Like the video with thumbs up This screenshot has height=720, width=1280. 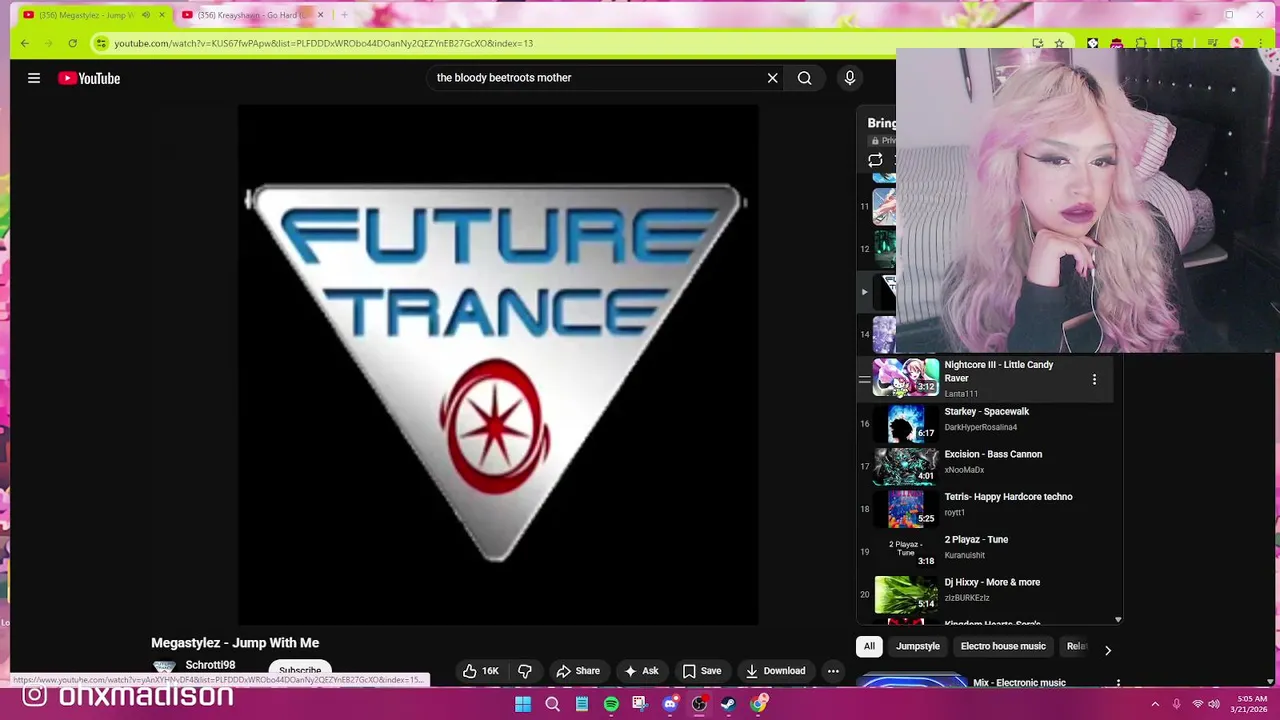coord(482,671)
